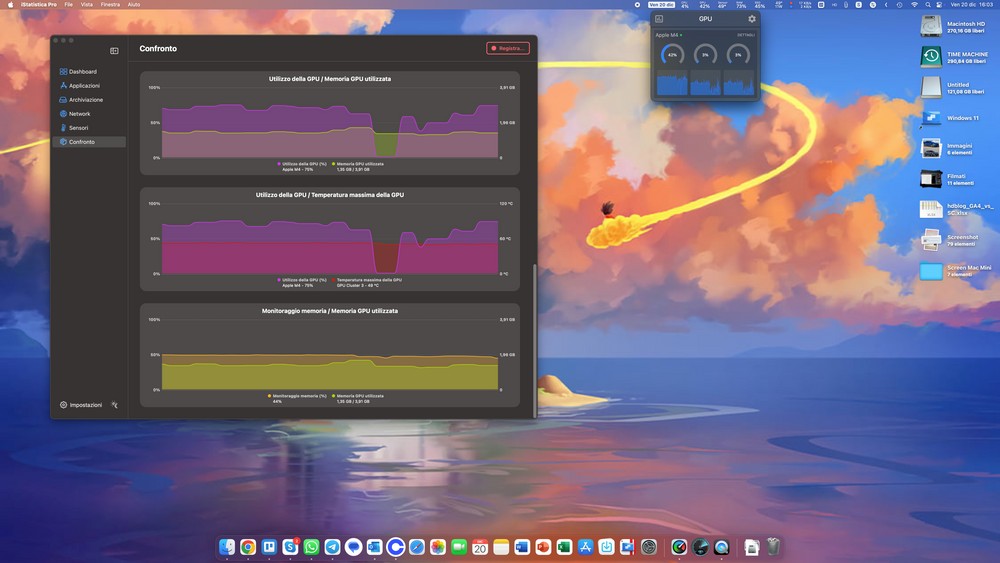Go to Applicazioni in the sidebar
Viewport: 1000px width, 563px height.
[x=84, y=86]
